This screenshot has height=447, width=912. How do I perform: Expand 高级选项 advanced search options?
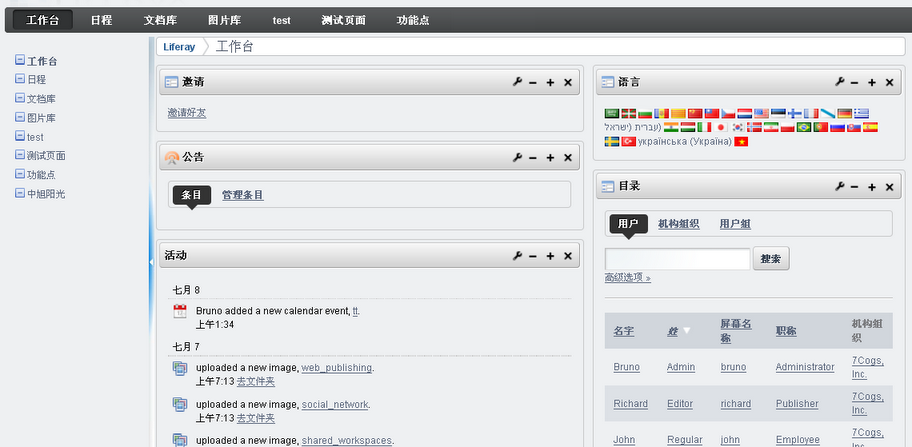coord(628,278)
